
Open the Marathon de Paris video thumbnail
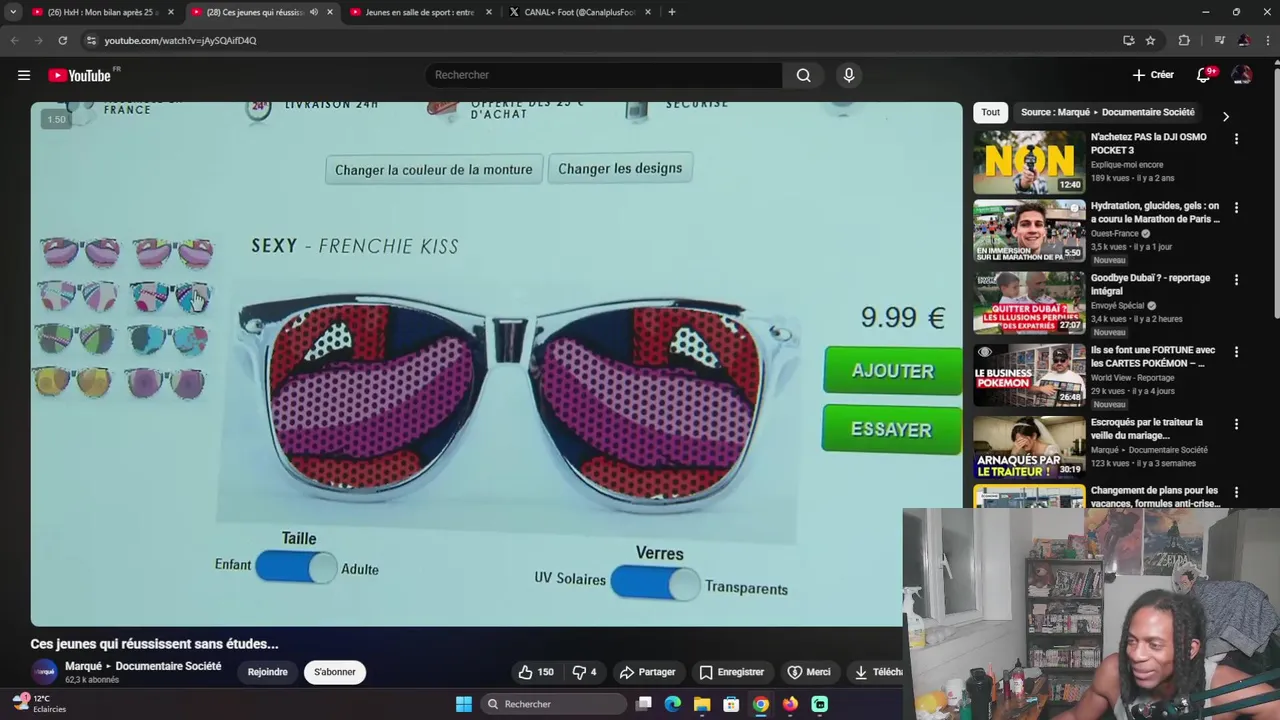pyautogui.click(x=1029, y=231)
